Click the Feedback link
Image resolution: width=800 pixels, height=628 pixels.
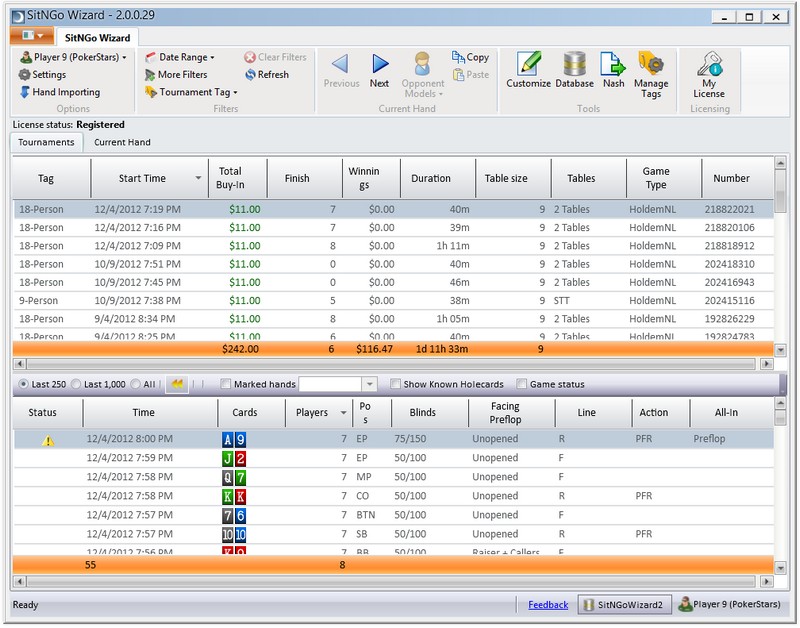pyautogui.click(x=548, y=605)
